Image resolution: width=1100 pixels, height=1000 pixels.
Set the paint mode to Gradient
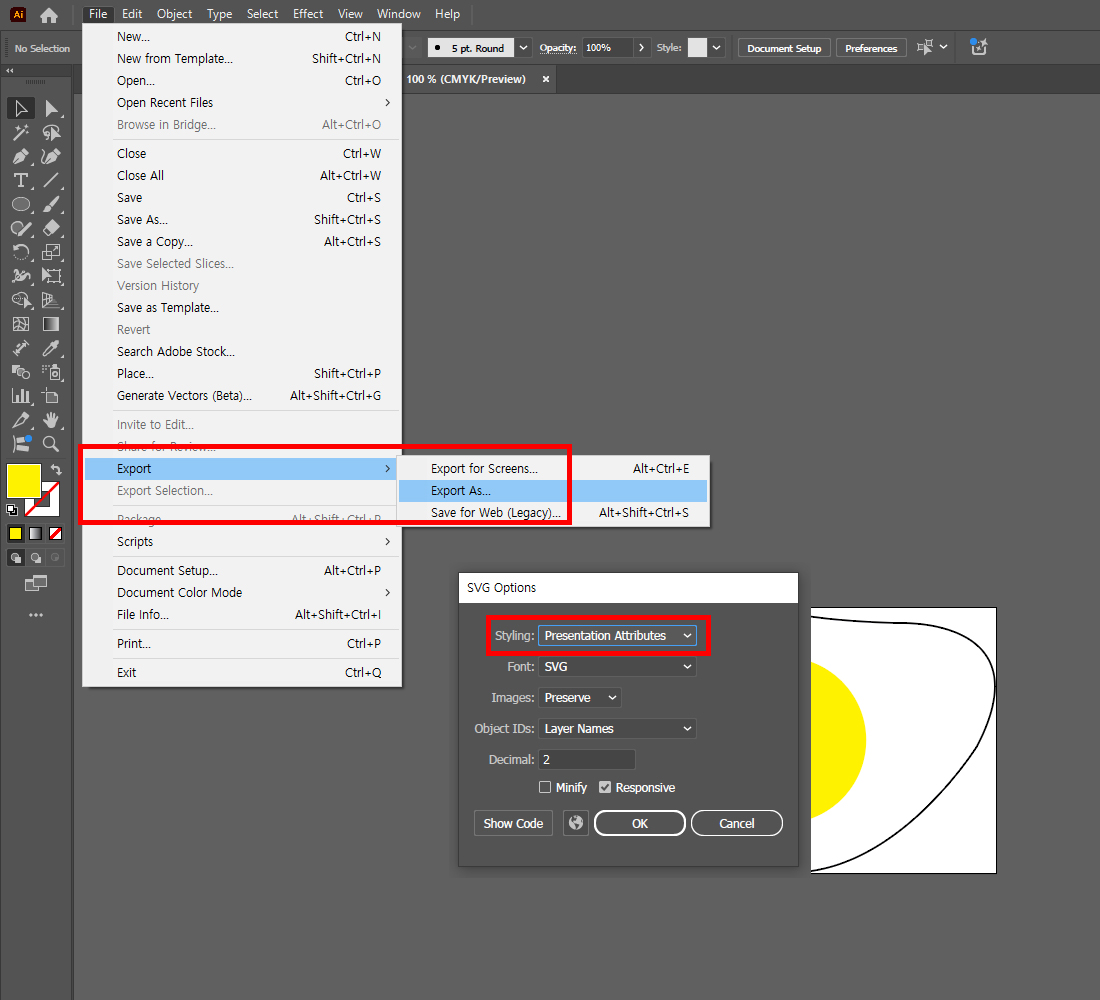tap(36, 533)
